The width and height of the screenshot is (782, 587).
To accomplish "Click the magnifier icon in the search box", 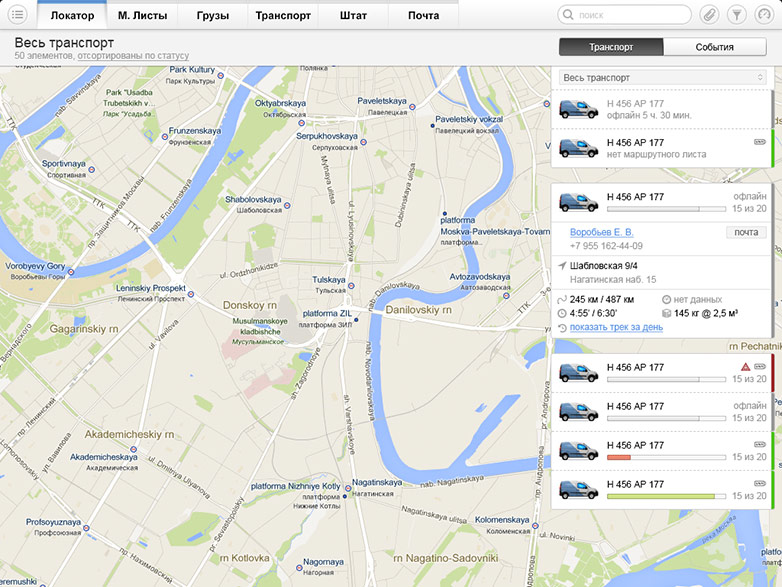I will click(x=568, y=14).
